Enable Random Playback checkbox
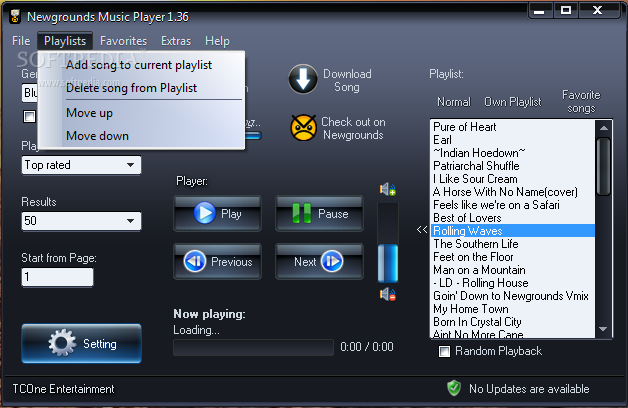 [444, 352]
